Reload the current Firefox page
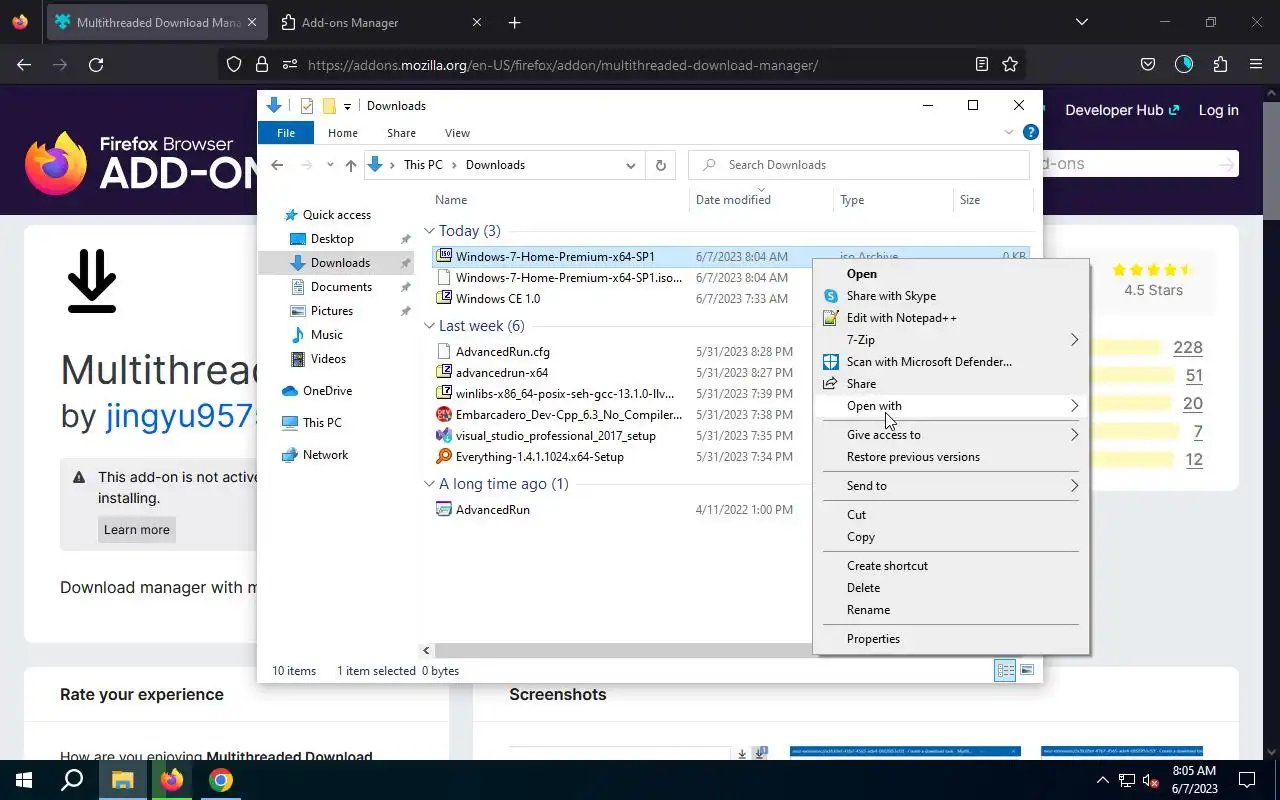The image size is (1280, 800). coord(96,65)
